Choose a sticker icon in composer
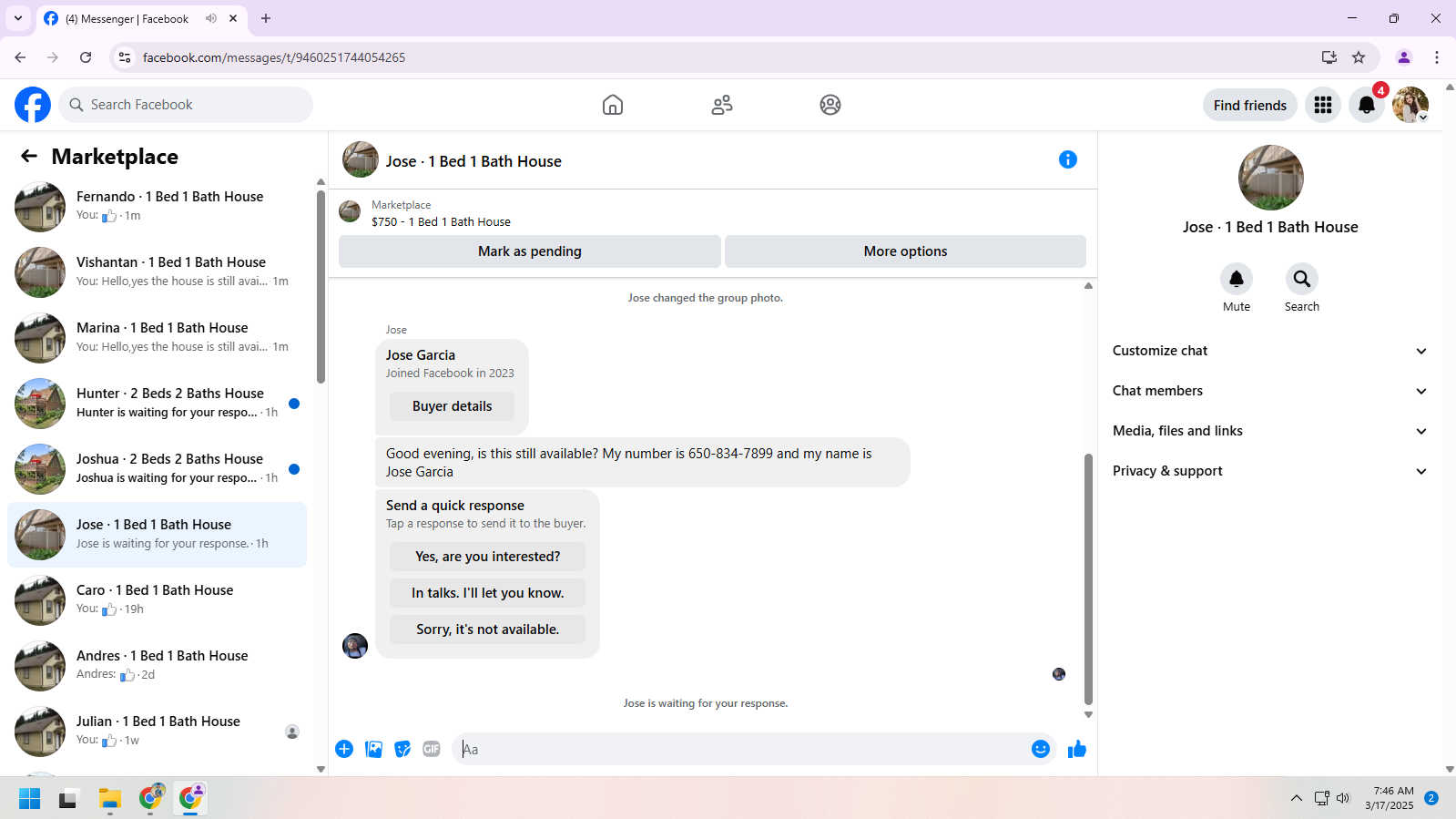1456x819 pixels. (402, 749)
